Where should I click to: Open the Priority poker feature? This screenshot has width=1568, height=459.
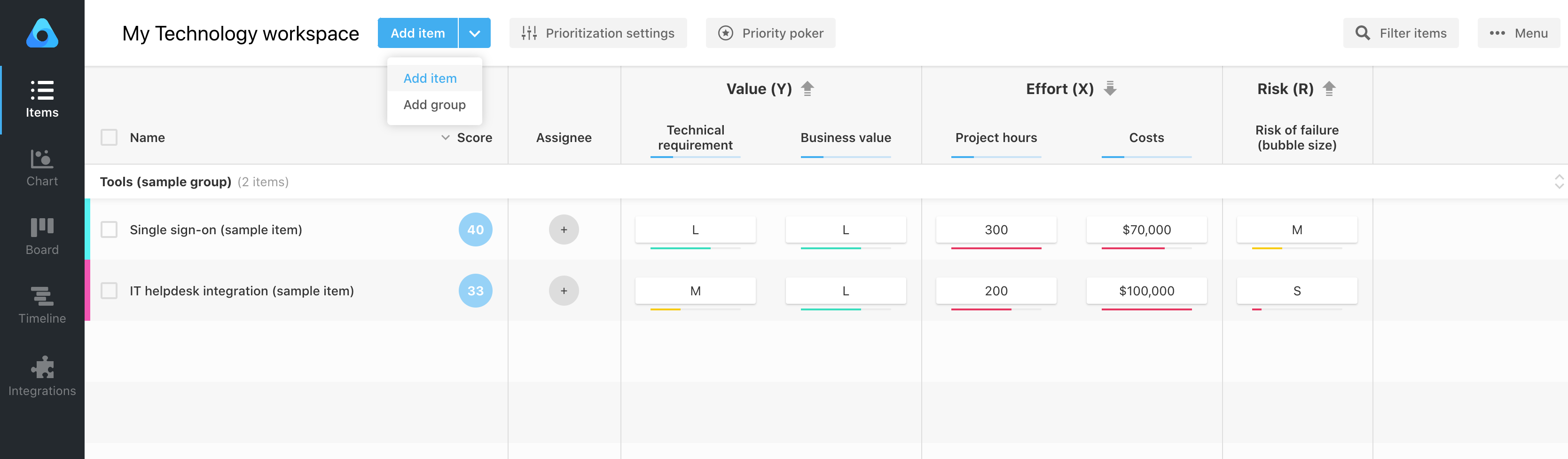pyautogui.click(x=770, y=33)
